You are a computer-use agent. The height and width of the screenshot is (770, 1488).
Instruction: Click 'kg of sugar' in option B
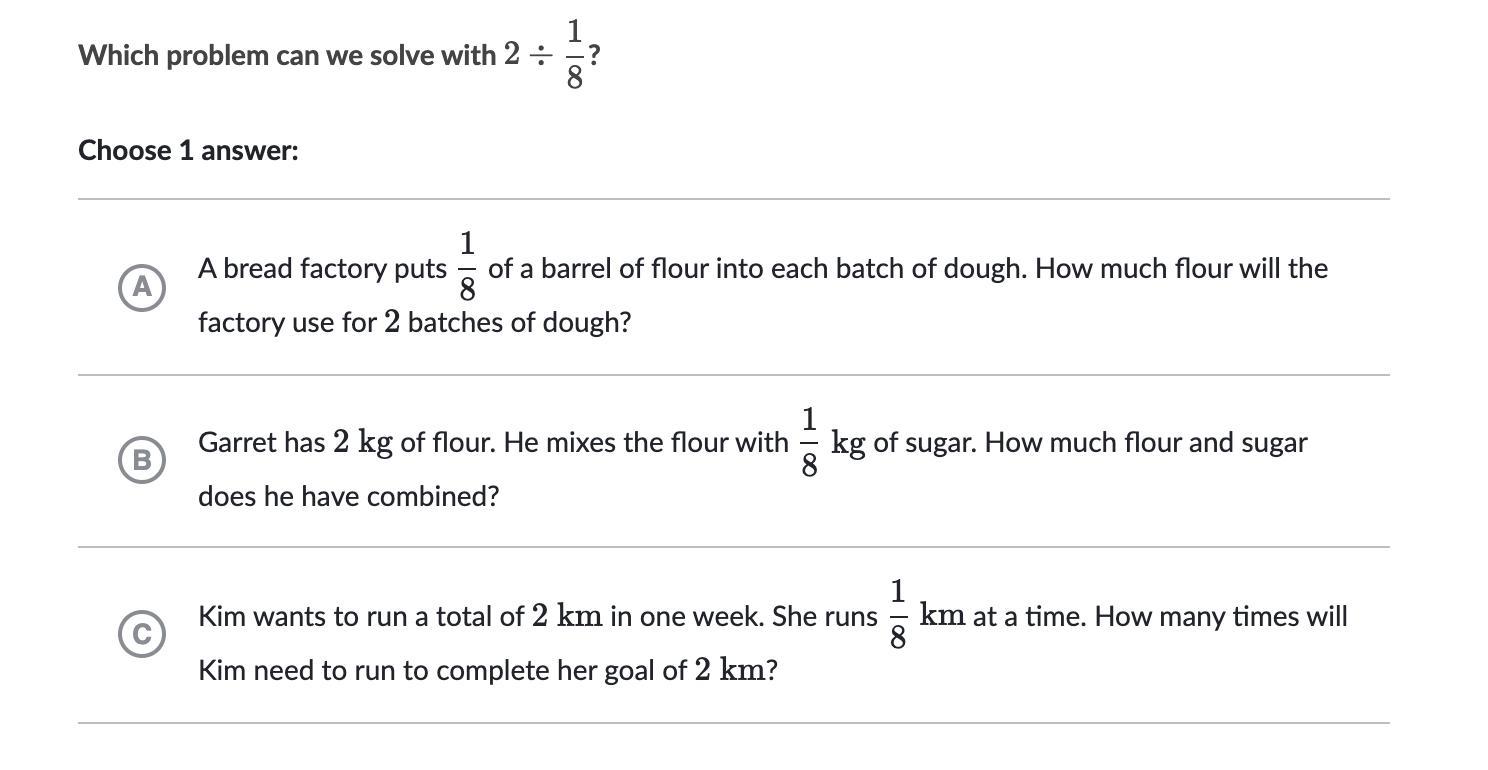903,443
